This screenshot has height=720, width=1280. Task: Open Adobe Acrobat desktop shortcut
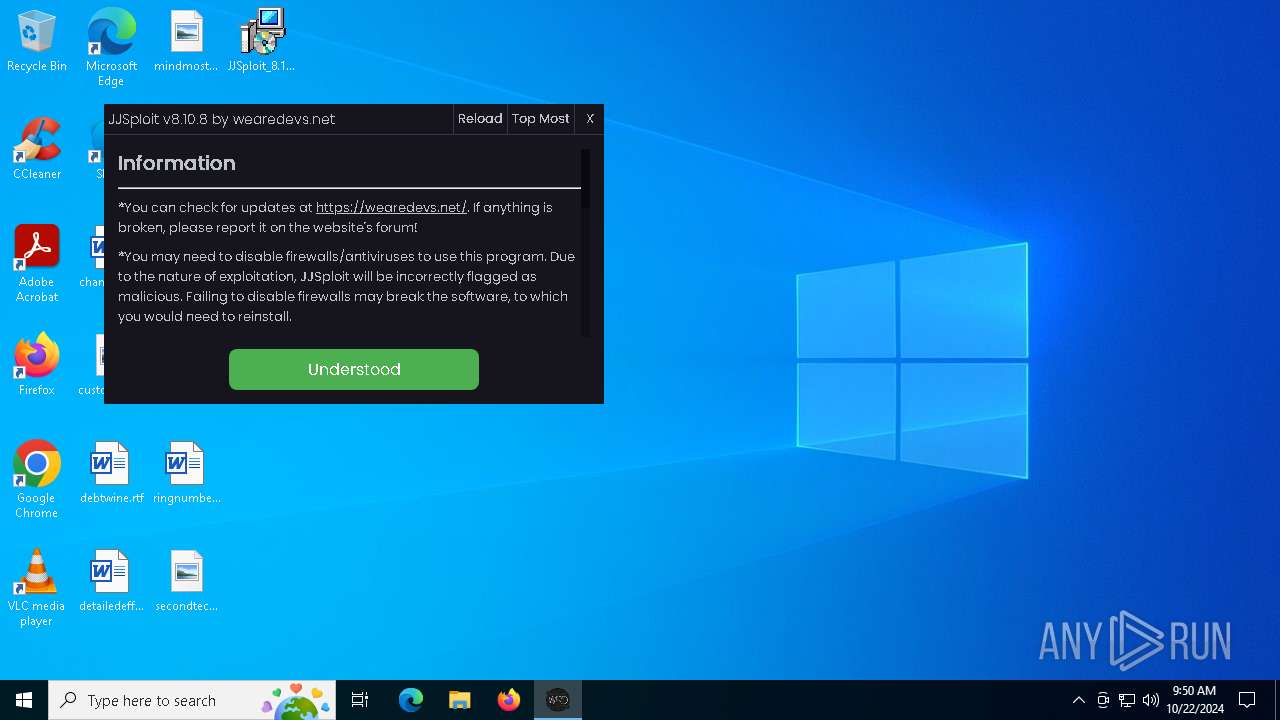(37, 263)
